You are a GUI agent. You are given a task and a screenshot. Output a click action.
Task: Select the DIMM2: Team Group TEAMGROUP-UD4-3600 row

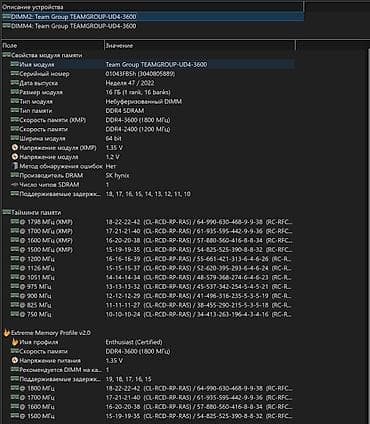pyautogui.click(x=153, y=16)
